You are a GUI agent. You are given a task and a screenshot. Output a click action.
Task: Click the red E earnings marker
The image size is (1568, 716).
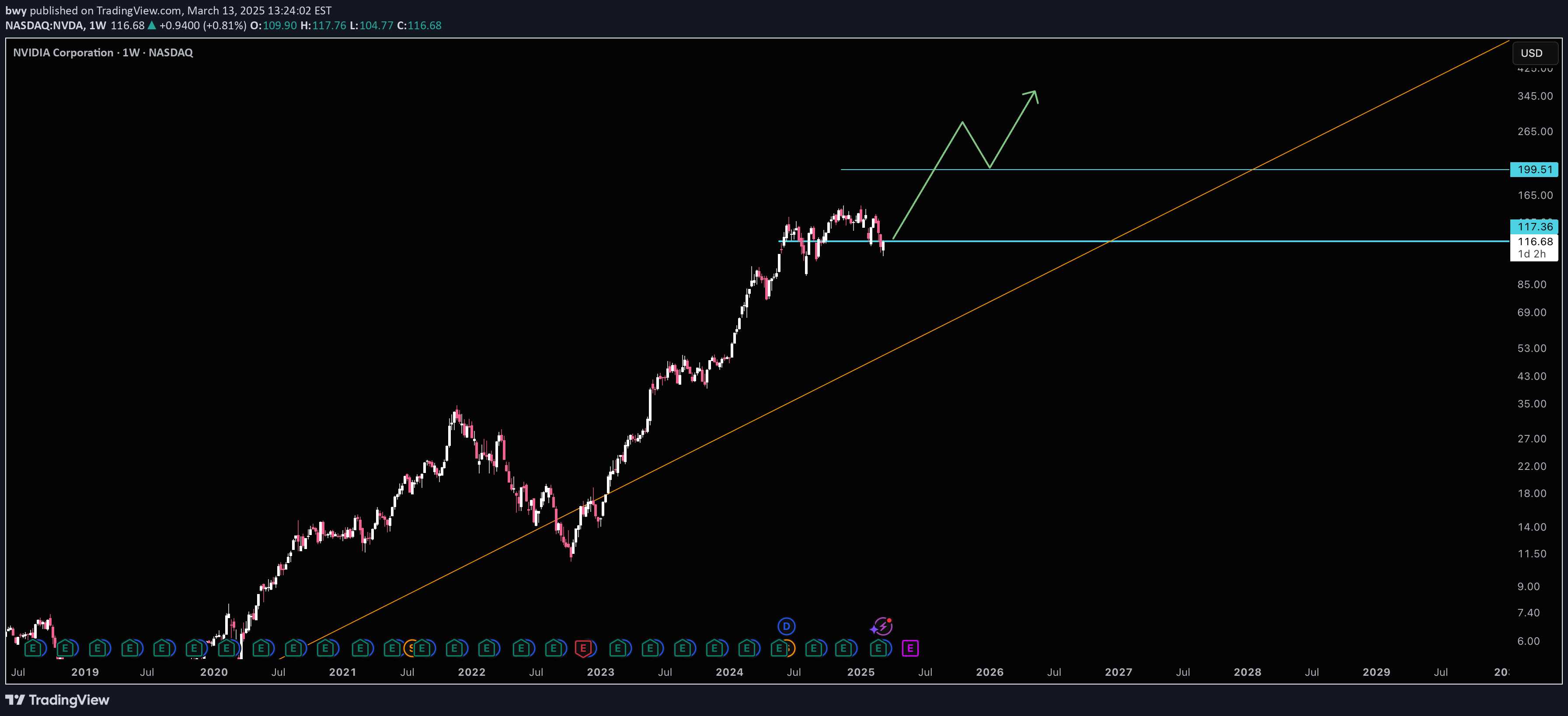(583, 649)
